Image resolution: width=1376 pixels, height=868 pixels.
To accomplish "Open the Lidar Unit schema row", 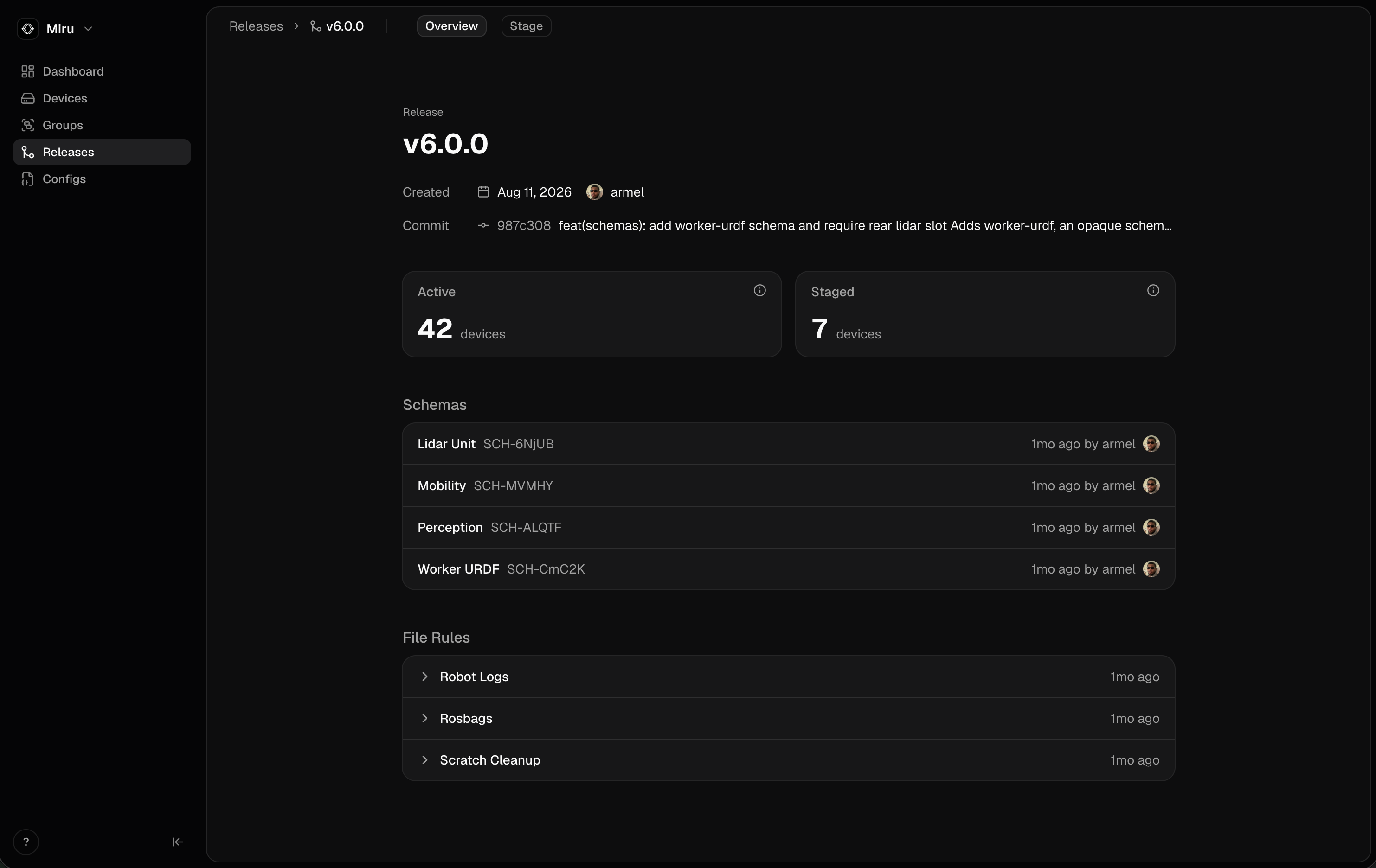I will [x=788, y=444].
